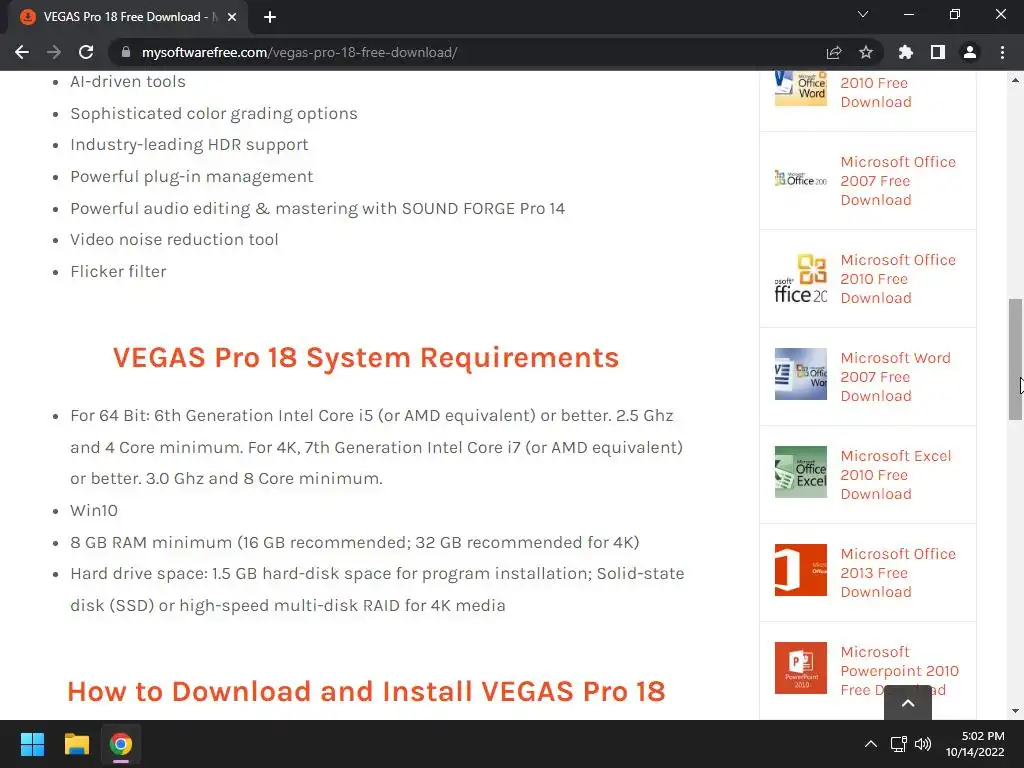1024x768 pixels.
Task: Click the Office Word 2010 thumbnail
Action: (x=801, y=88)
